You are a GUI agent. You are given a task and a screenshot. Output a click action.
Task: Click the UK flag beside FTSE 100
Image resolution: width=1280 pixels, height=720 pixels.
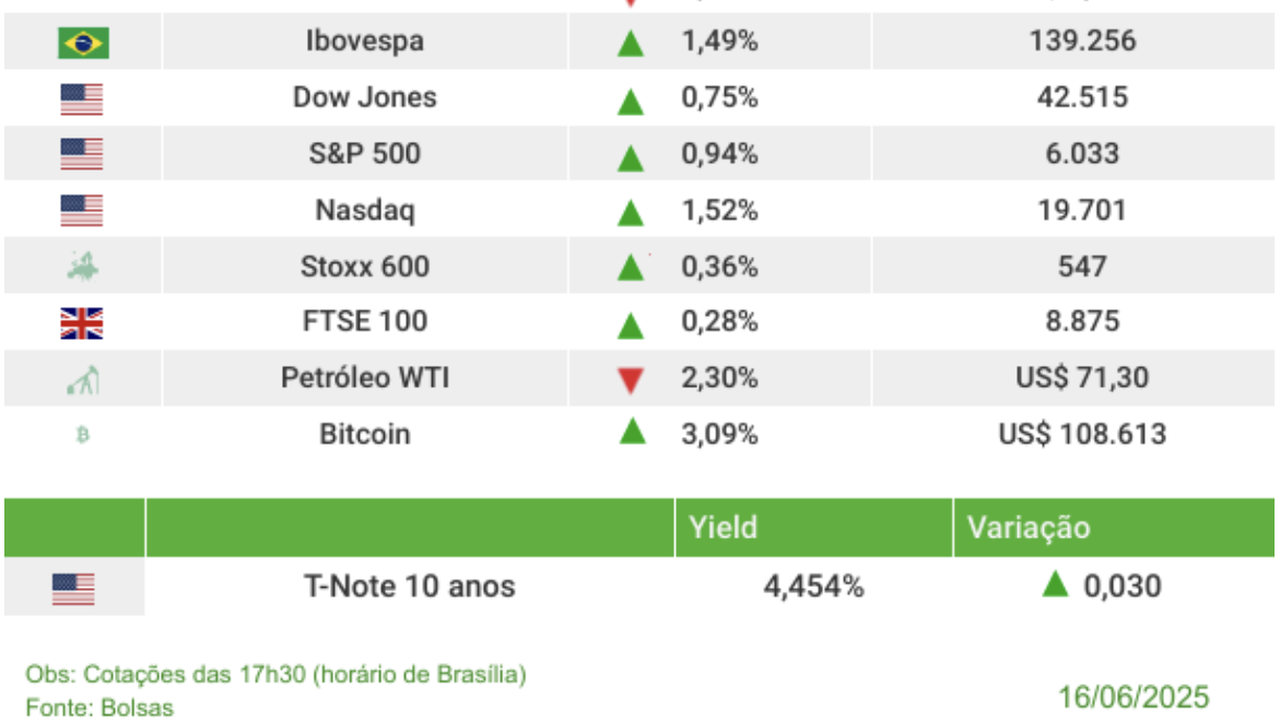pos(82,323)
